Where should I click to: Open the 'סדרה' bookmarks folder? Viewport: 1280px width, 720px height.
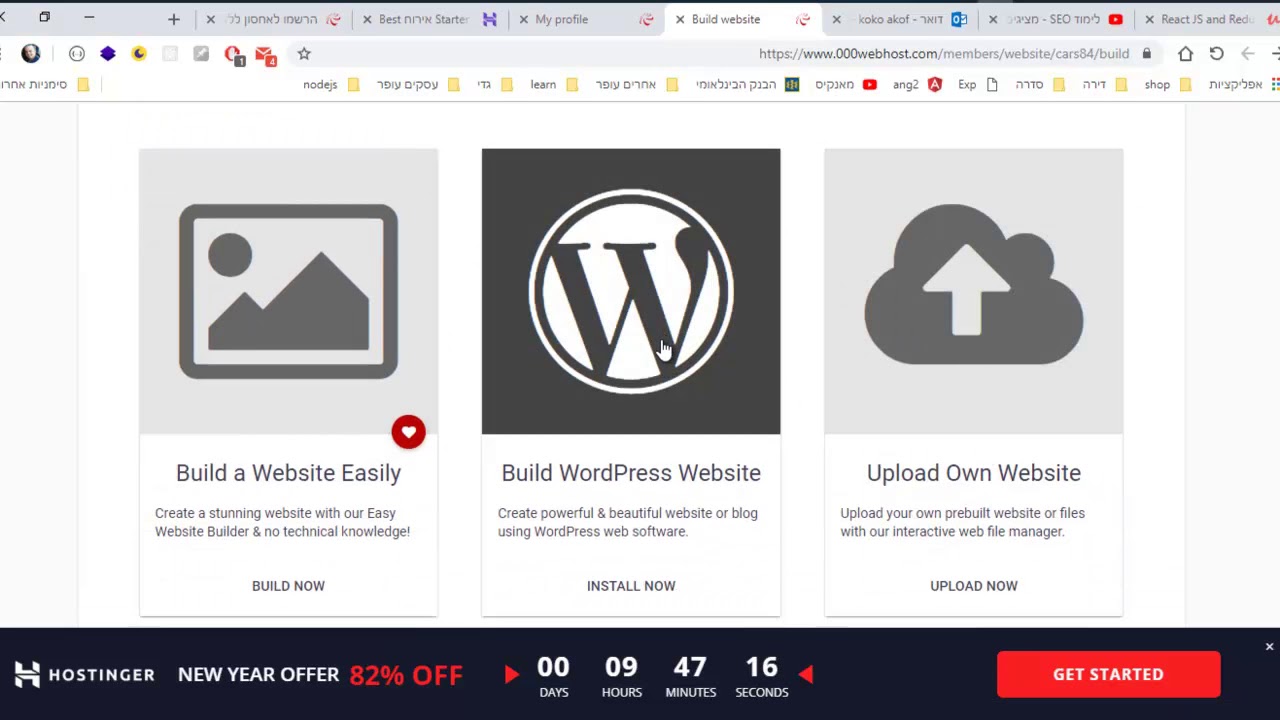[x=1039, y=85]
